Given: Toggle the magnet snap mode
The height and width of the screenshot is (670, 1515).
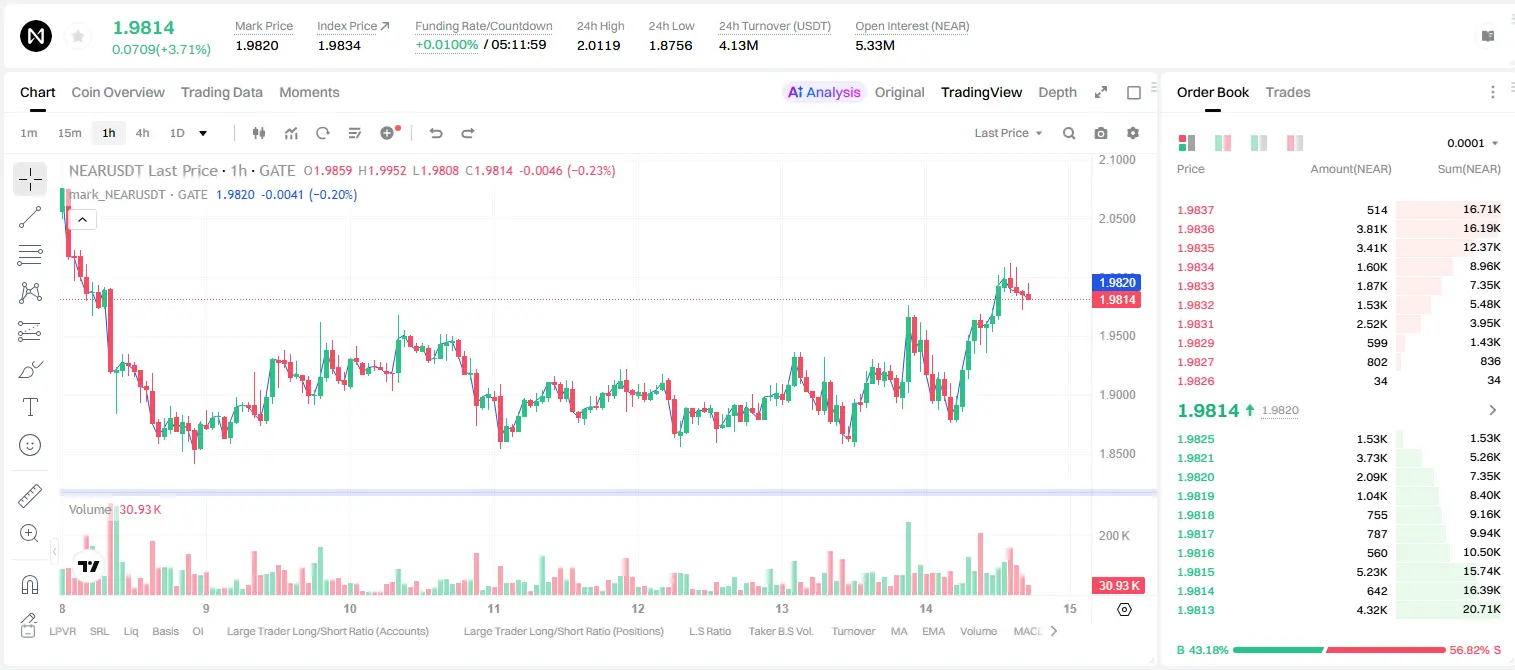Looking at the screenshot, I should pyautogui.click(x=30, y=585).
